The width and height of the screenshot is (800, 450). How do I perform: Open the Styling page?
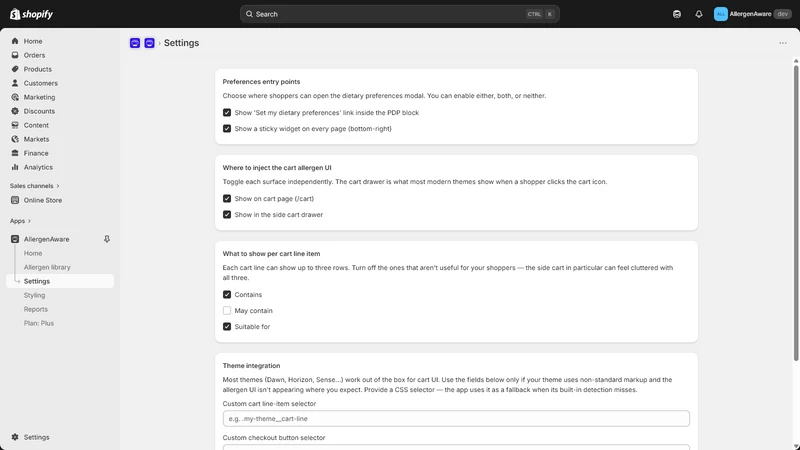(34, 295)
